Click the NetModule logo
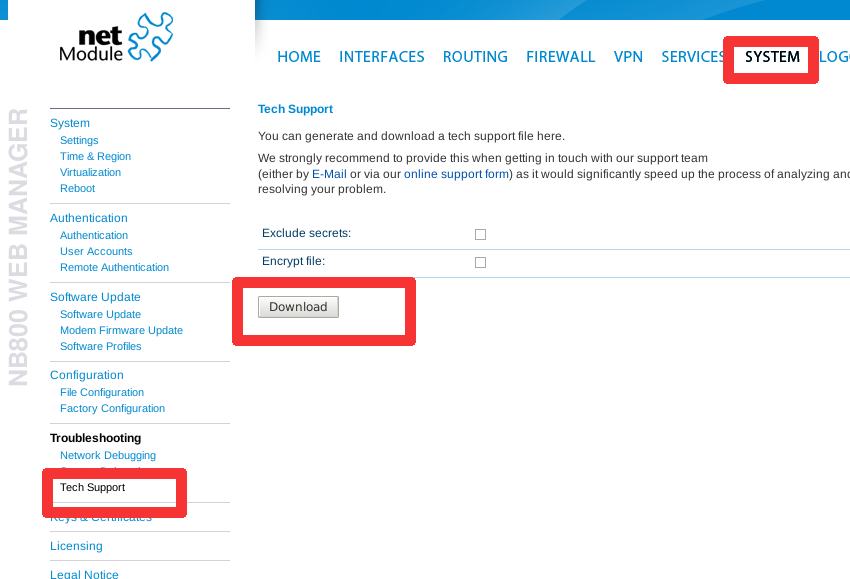Image resolution: width=850 pixels, height=579 pixels. point(116,37)
